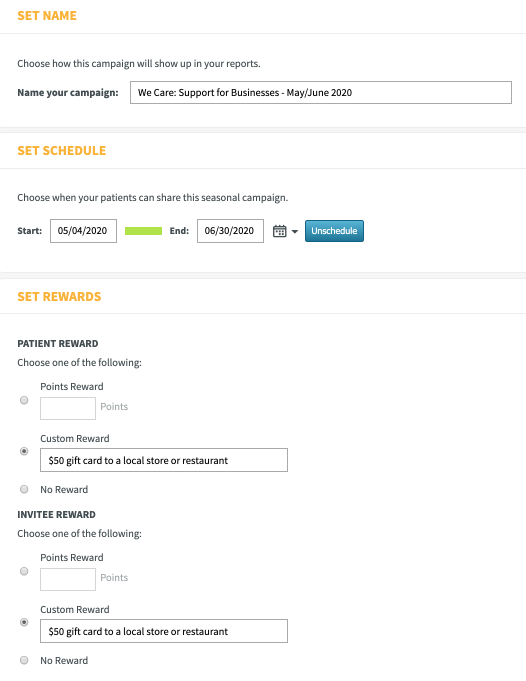Screen dimensions: 526x681
Task: Select Patient Reward Points Reward radio
Action: click(x=24, y=400)
